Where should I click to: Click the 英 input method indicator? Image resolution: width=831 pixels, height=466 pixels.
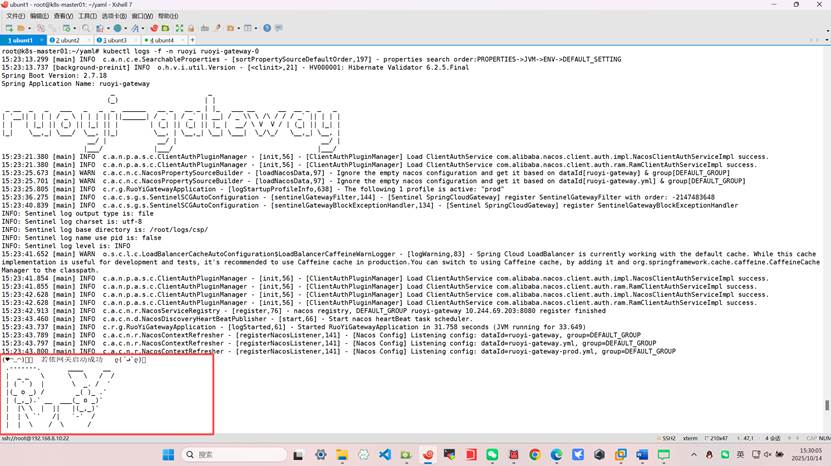tap(740, 454)
